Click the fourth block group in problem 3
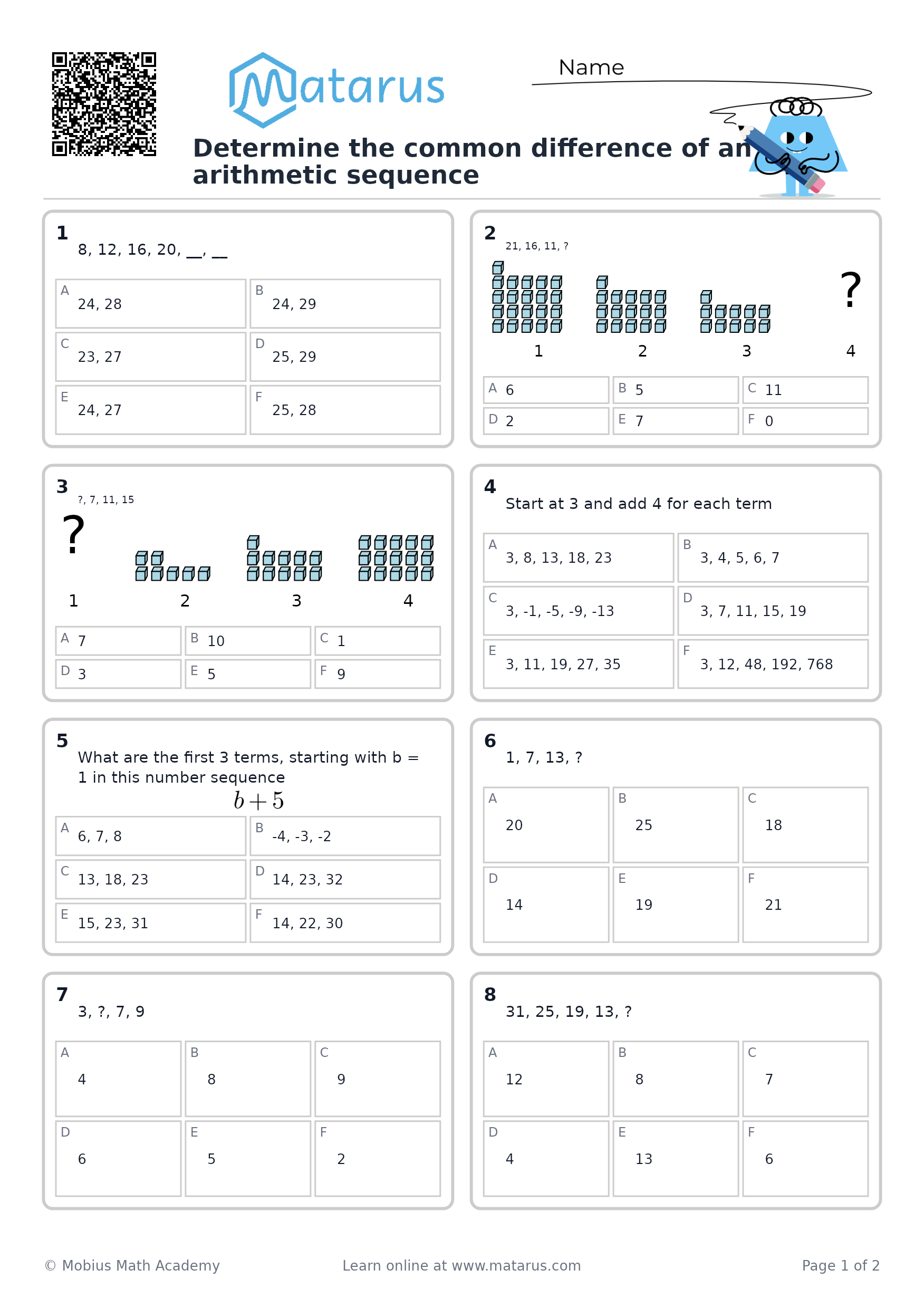Viewport: 924px width, 1308px height. (x=396, y=557)
